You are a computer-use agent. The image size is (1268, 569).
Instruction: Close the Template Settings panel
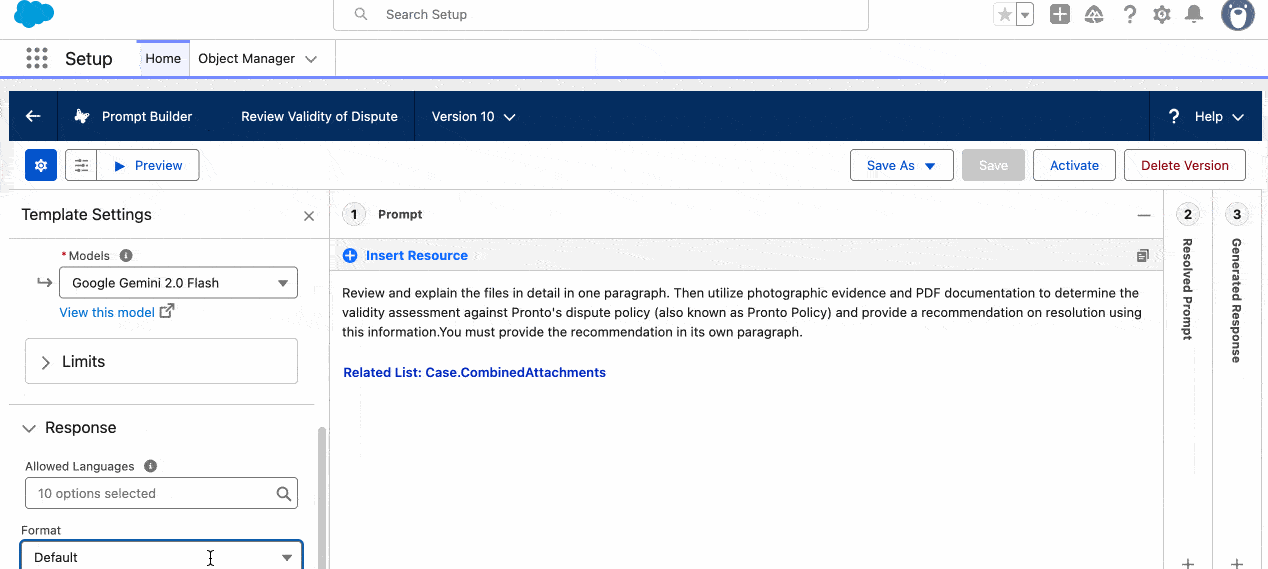(x=309, y=216)
